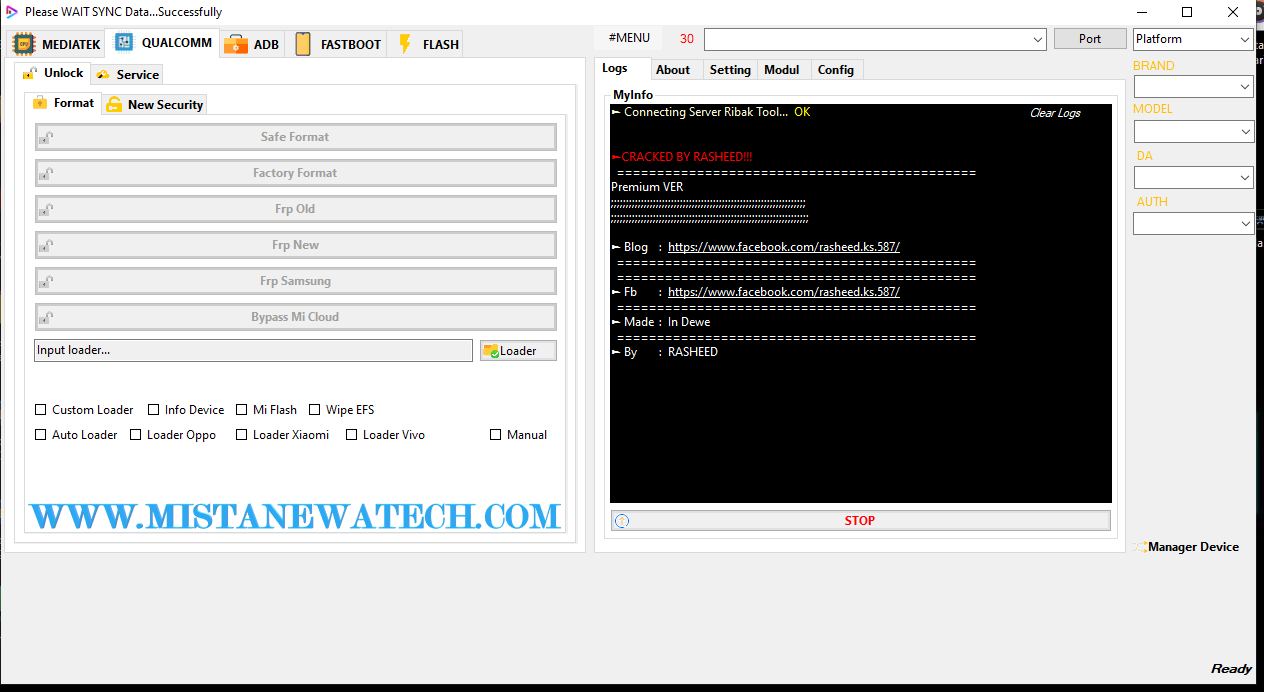
Task: Open the AUTH dropdown
Action: point(1193,223)
